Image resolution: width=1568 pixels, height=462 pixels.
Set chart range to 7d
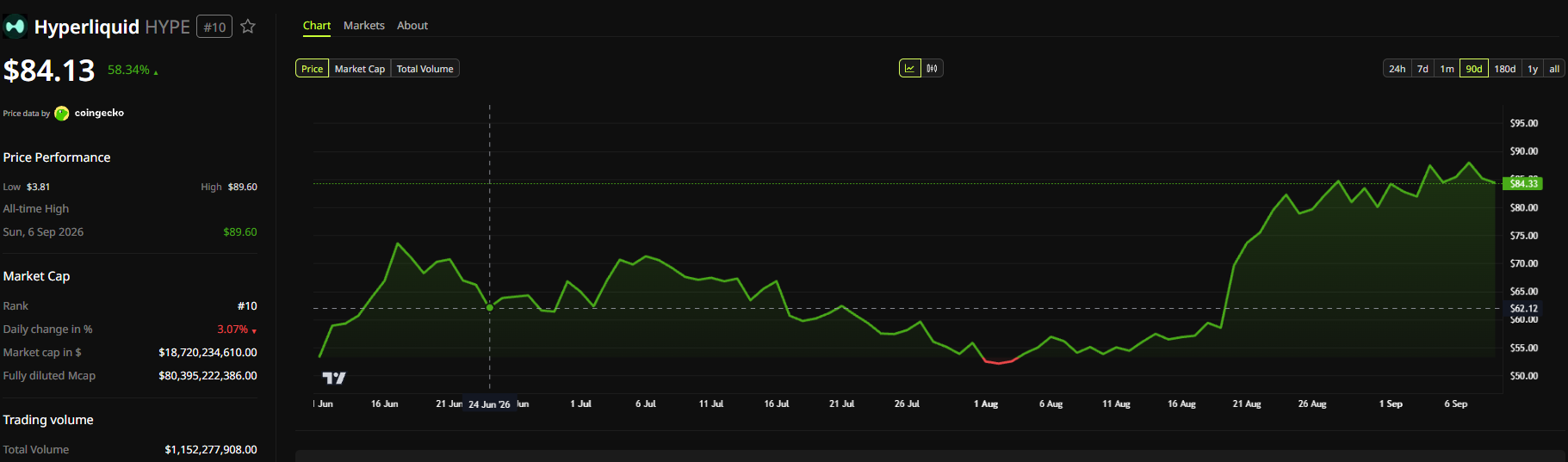coord(1423,69)
